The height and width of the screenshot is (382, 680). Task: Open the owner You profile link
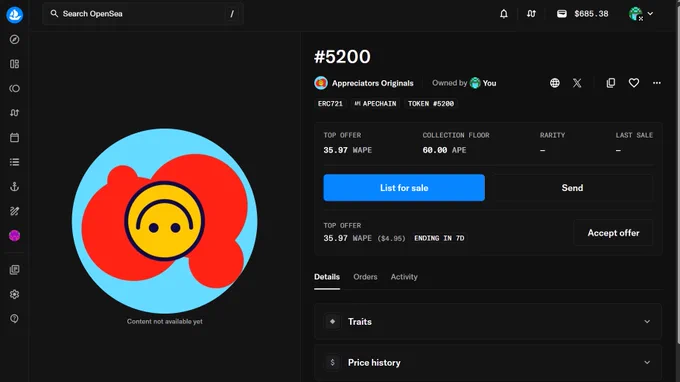click(x=483, y=83)
